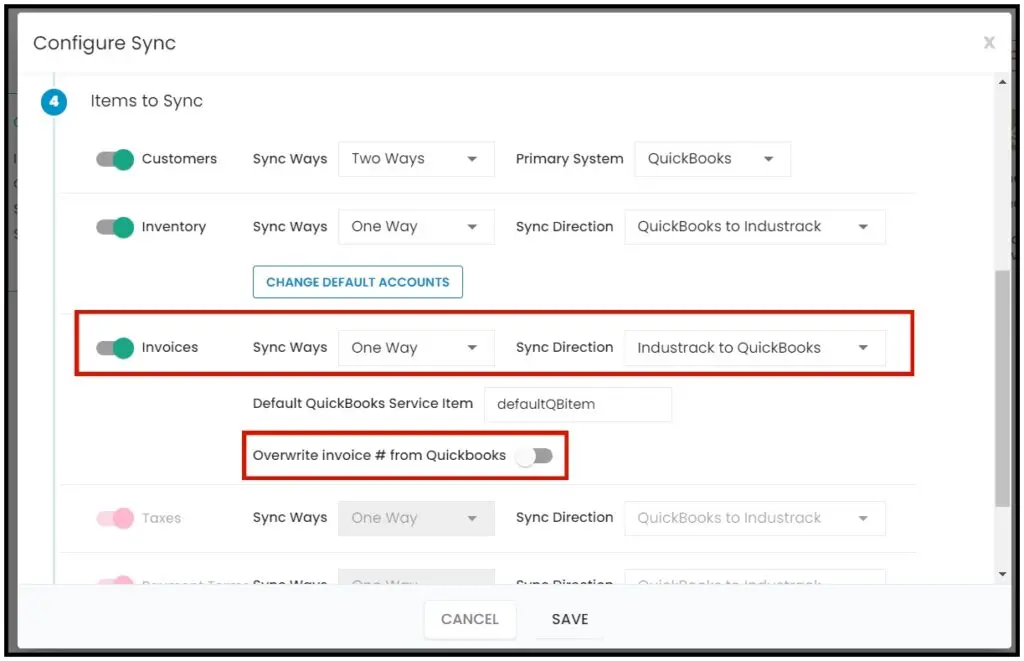Click the step 4 circle icon
1024x661 pixels.
click(x=54, y=102)
